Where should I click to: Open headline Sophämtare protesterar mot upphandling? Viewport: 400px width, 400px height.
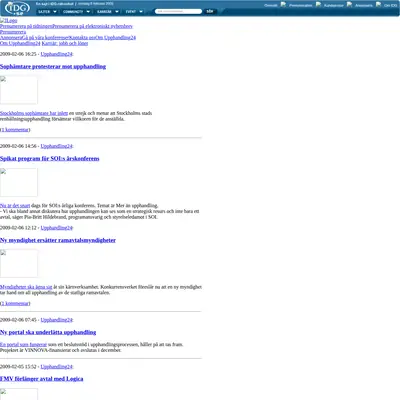pos(53,67)
